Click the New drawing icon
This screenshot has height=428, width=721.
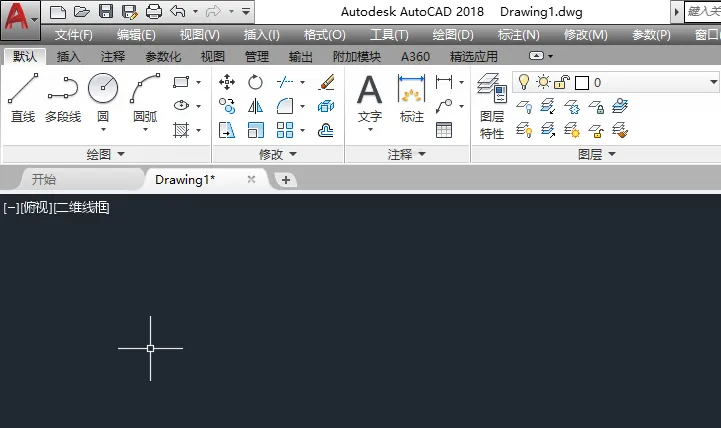tap(57, 12)
